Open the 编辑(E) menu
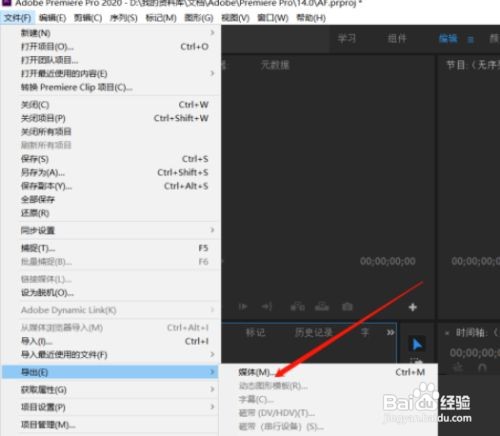The width and height of the screenshot is (500, 436). pos(52,18)
